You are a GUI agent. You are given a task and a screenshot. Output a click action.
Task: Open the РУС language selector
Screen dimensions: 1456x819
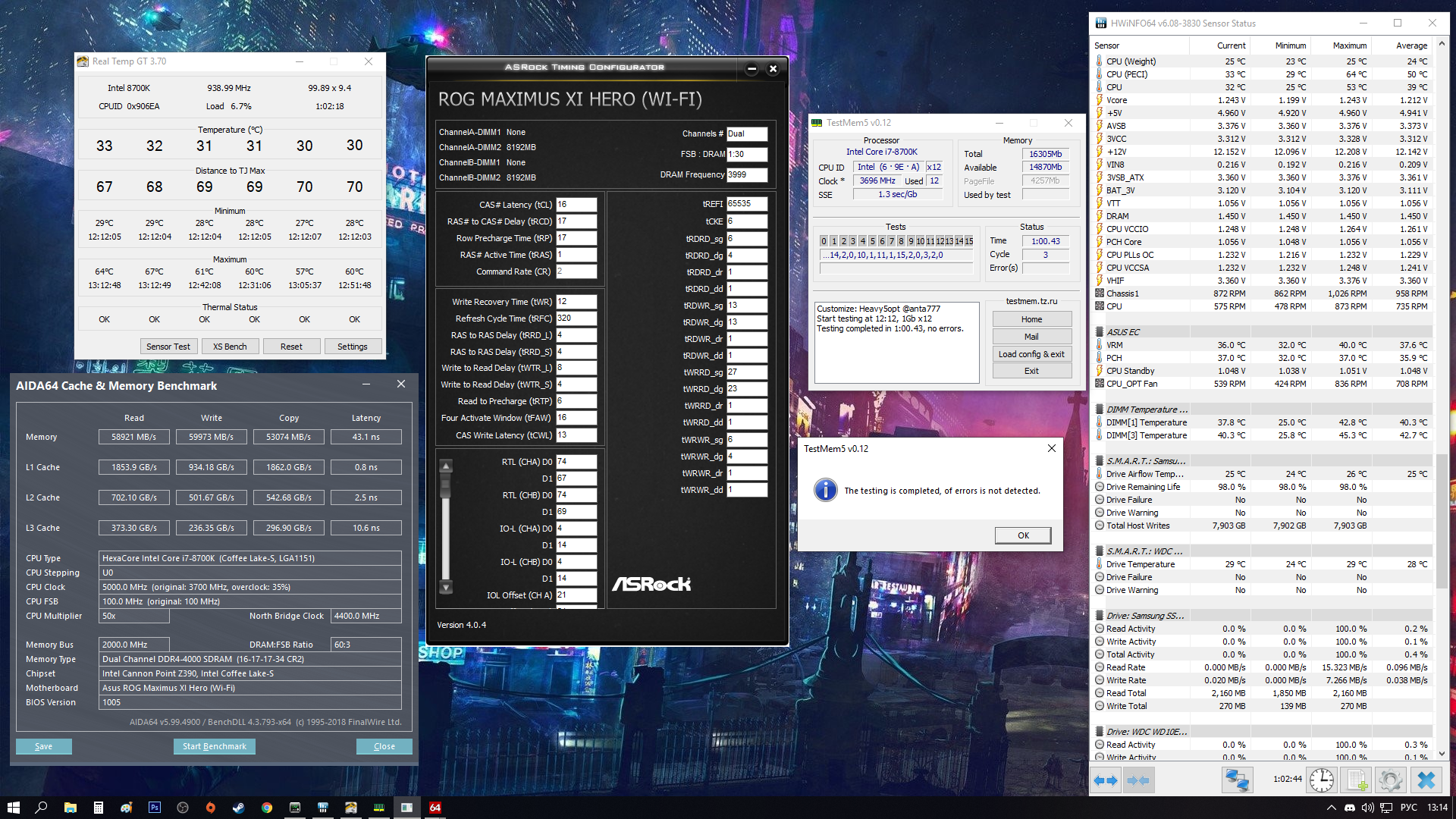(1408, 808)
